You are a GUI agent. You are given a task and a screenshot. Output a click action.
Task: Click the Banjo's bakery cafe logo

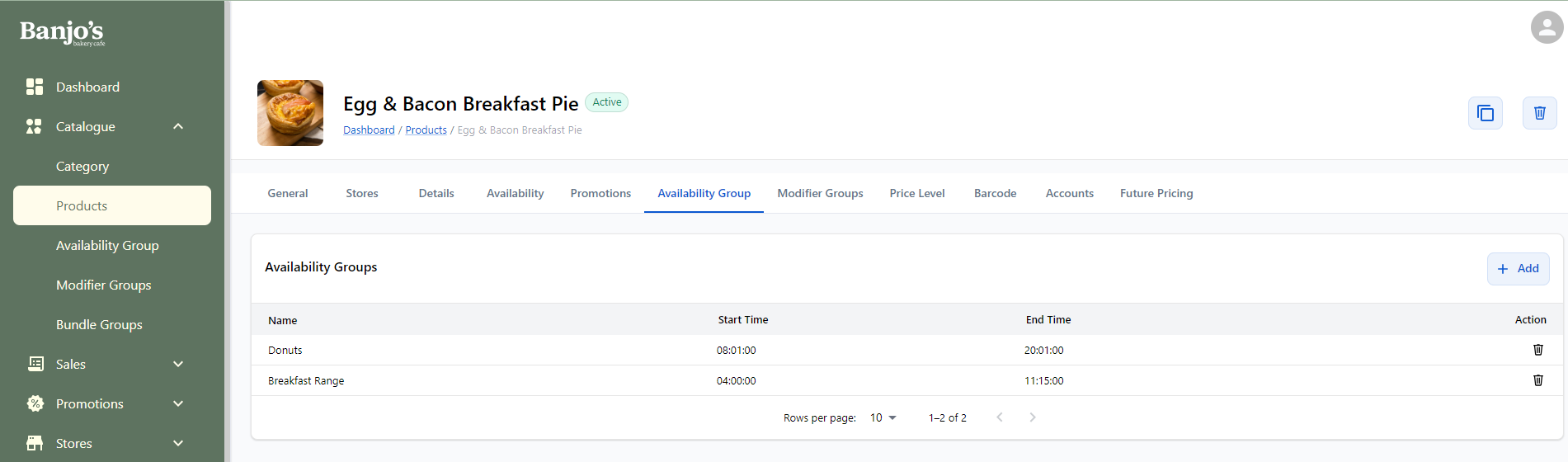tap(62, 32)
